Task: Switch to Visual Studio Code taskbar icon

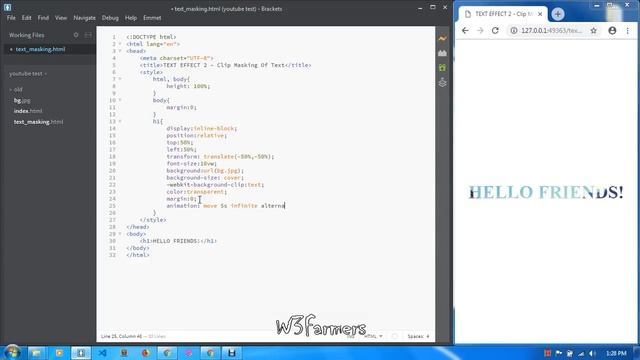Action: coord(102,353)
